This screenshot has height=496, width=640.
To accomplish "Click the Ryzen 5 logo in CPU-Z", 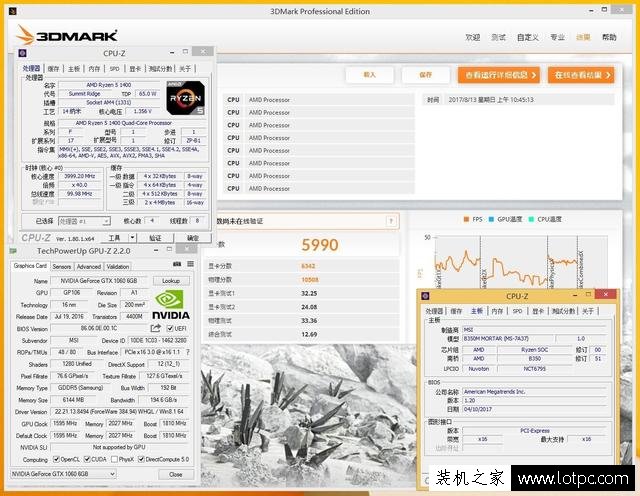I will (185, 98).
